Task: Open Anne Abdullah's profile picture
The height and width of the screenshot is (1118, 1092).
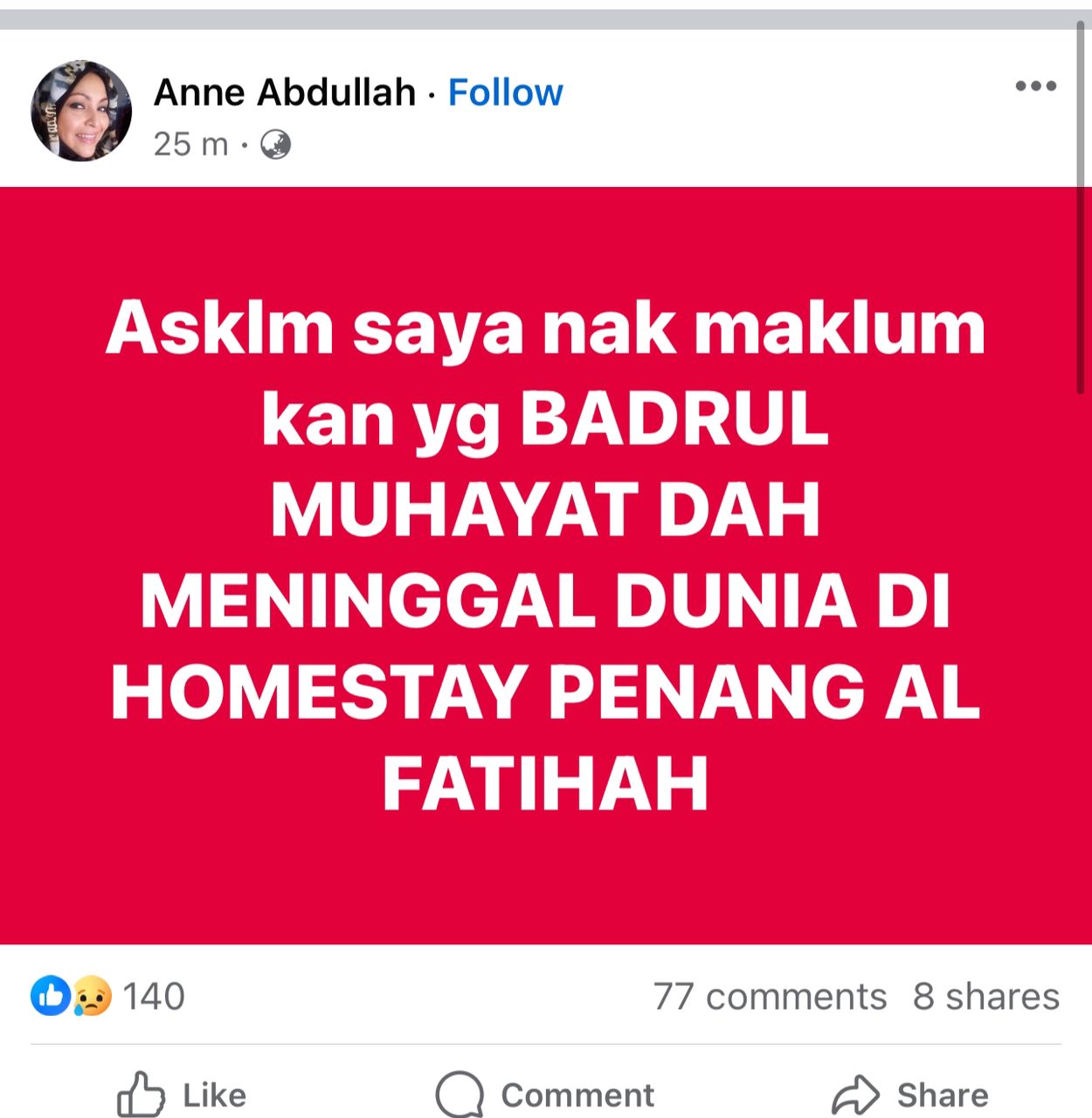Action: tap(81, 111)
